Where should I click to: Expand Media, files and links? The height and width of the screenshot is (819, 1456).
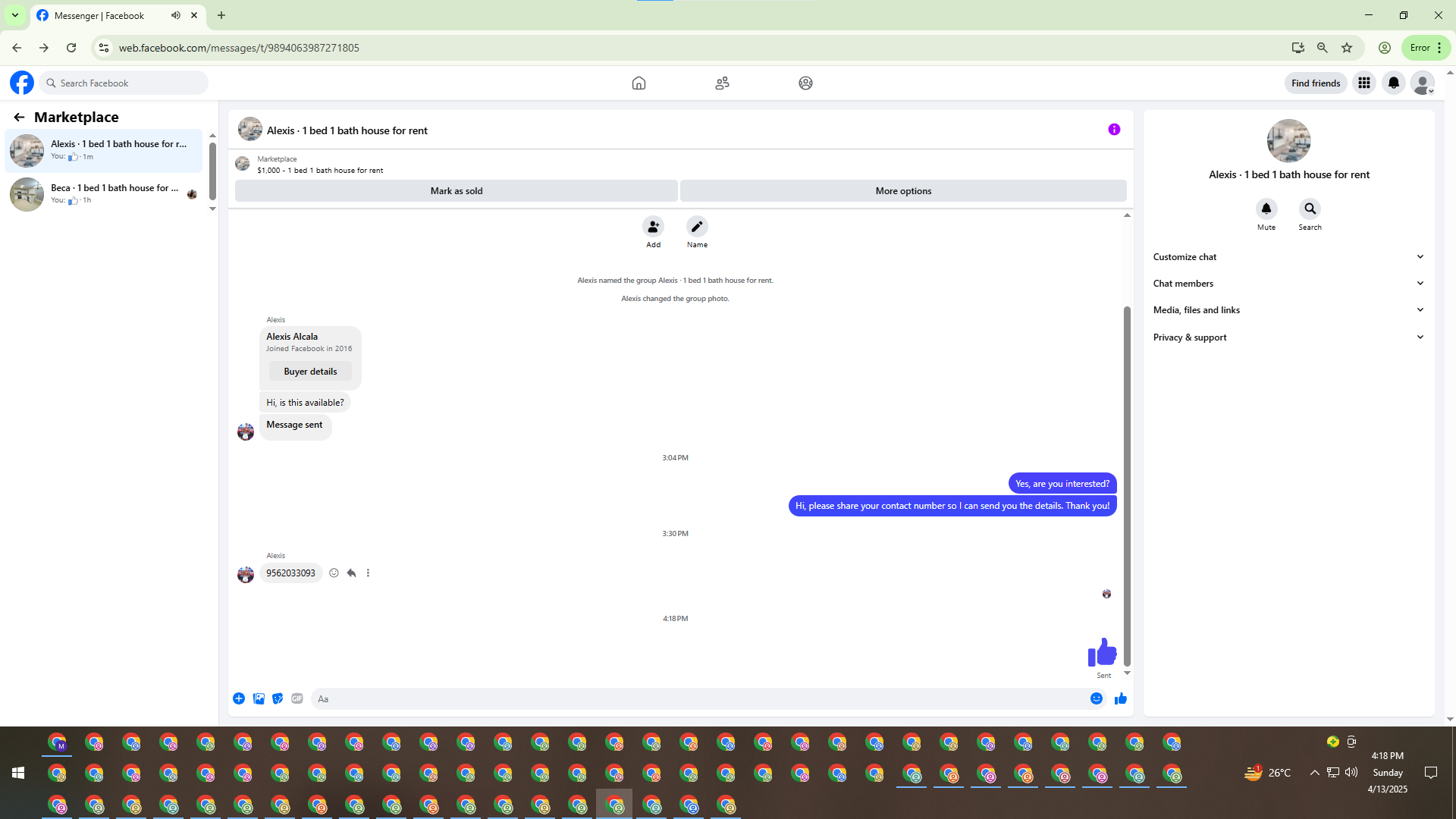(x=1288, y=310)
